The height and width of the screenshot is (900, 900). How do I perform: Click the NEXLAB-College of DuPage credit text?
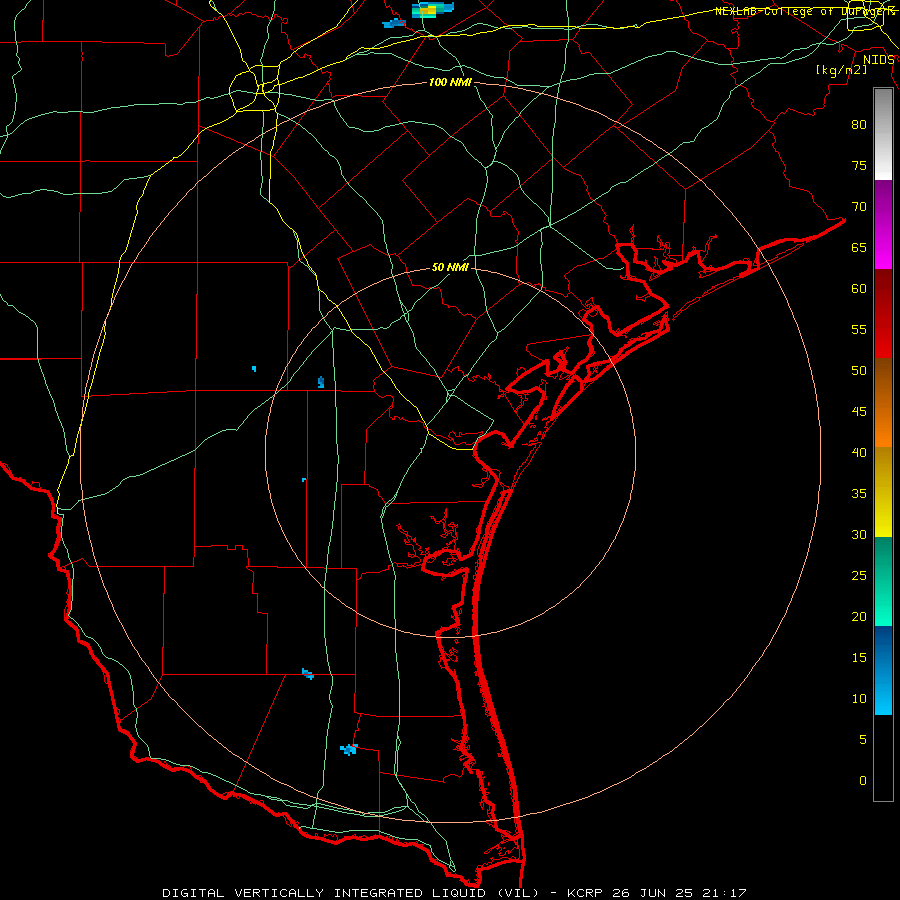pos(805,11)
